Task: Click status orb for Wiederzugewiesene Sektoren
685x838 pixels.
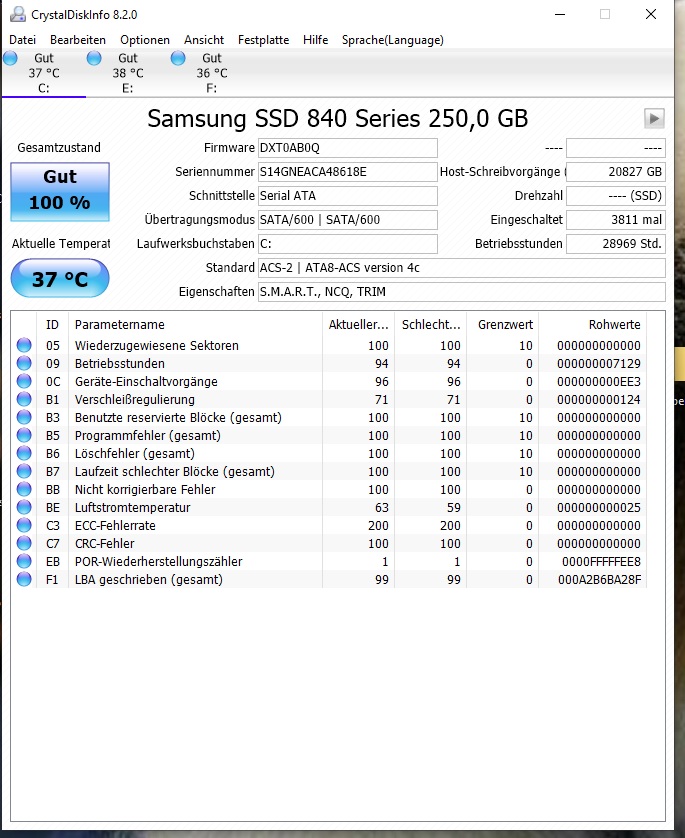Action: 24,345
